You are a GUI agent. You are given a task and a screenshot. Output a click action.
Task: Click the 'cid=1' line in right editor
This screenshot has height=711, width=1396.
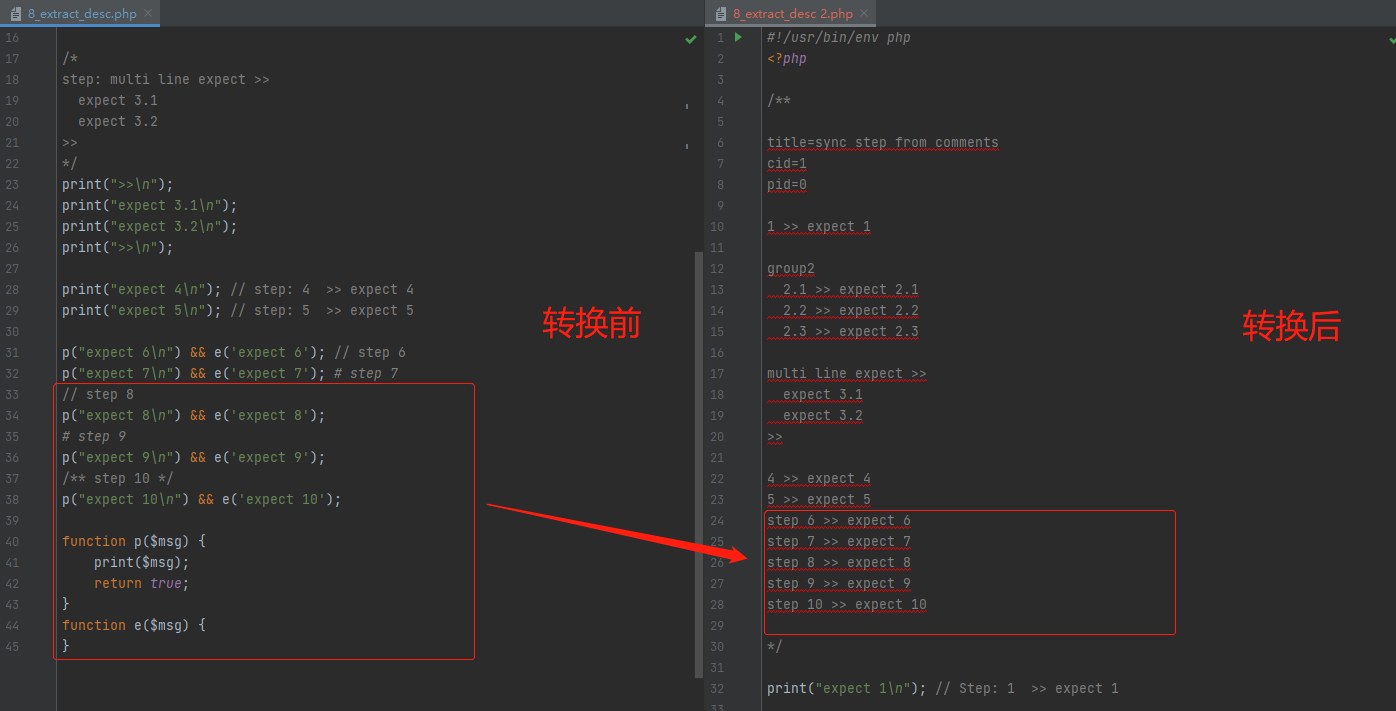(786, 163)
